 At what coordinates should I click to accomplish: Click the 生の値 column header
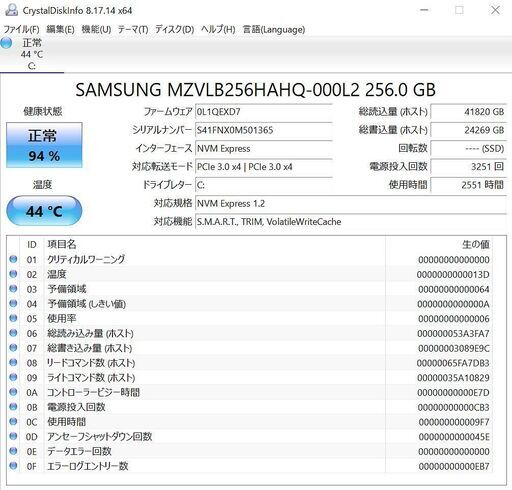[476, 244]
